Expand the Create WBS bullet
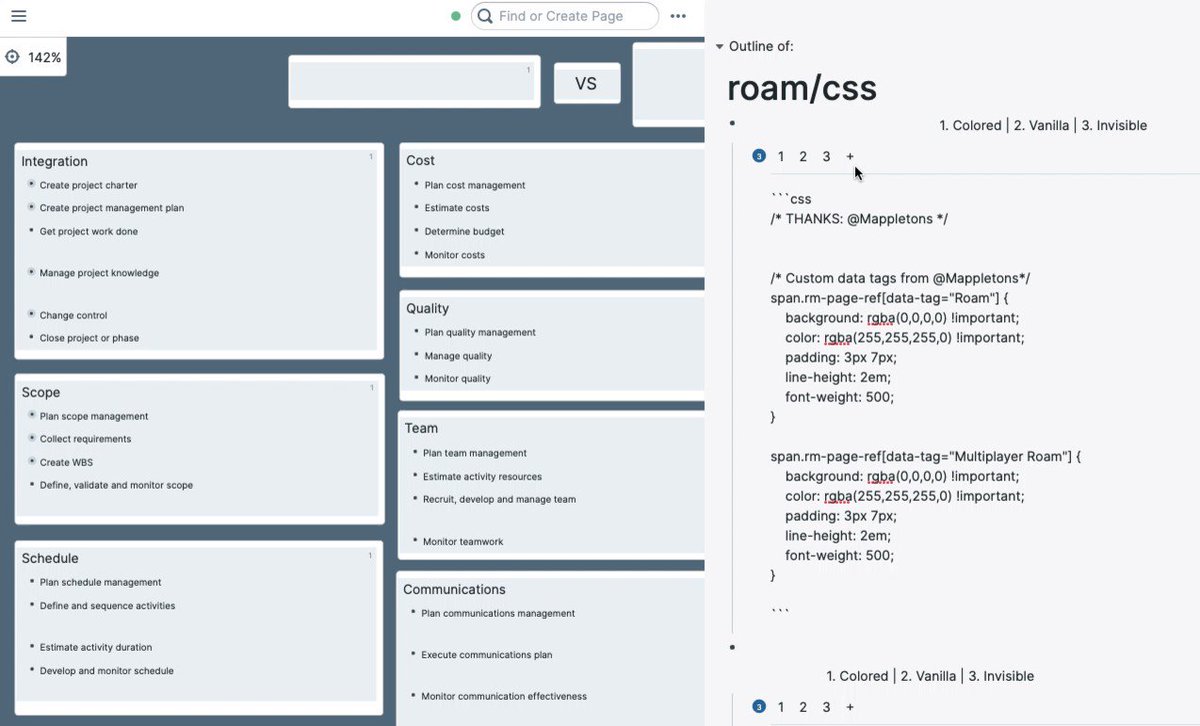The width and height of the screenshot is (1200, 726). (31, 461)
